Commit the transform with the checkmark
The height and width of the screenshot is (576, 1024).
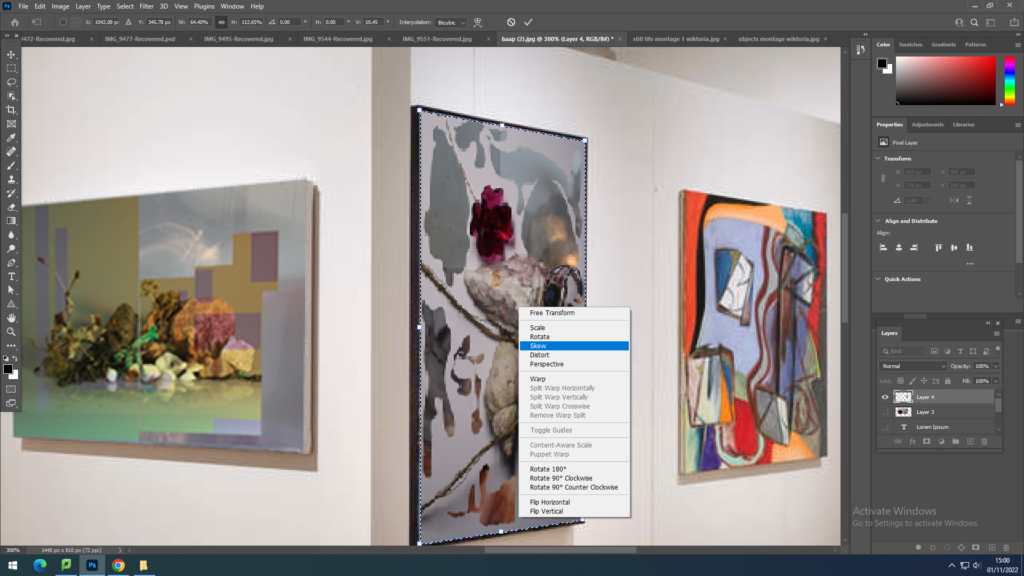click(x=528, y=22)
